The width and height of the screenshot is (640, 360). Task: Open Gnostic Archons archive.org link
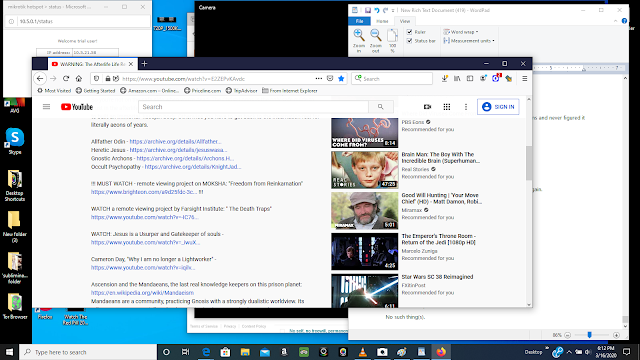tap(185, 158)
